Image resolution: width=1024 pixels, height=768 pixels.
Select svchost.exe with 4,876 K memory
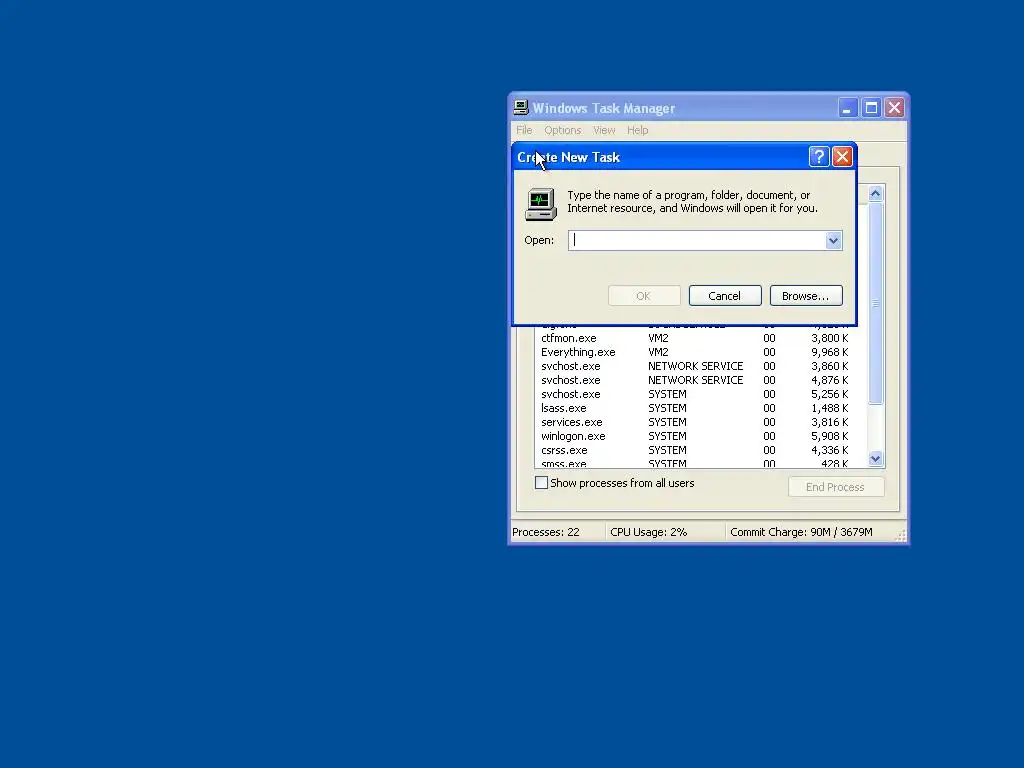click(x=700, y=380)
